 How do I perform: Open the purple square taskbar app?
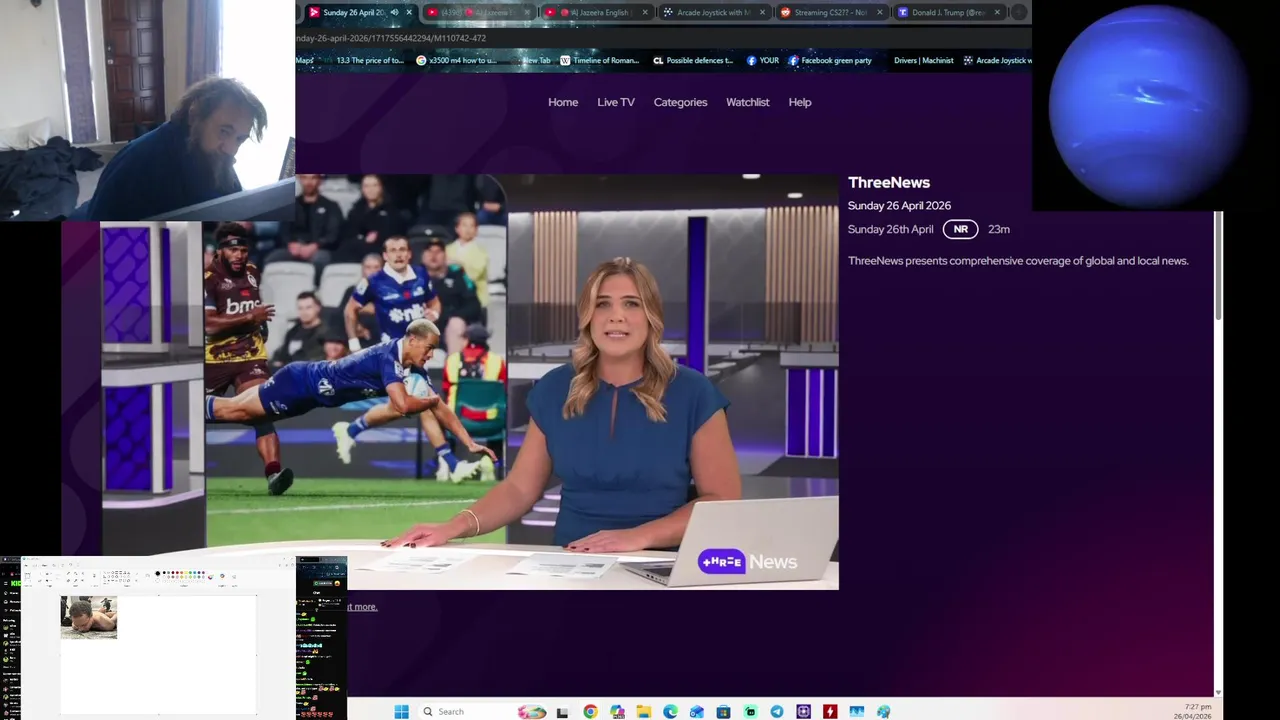[803, 712]
